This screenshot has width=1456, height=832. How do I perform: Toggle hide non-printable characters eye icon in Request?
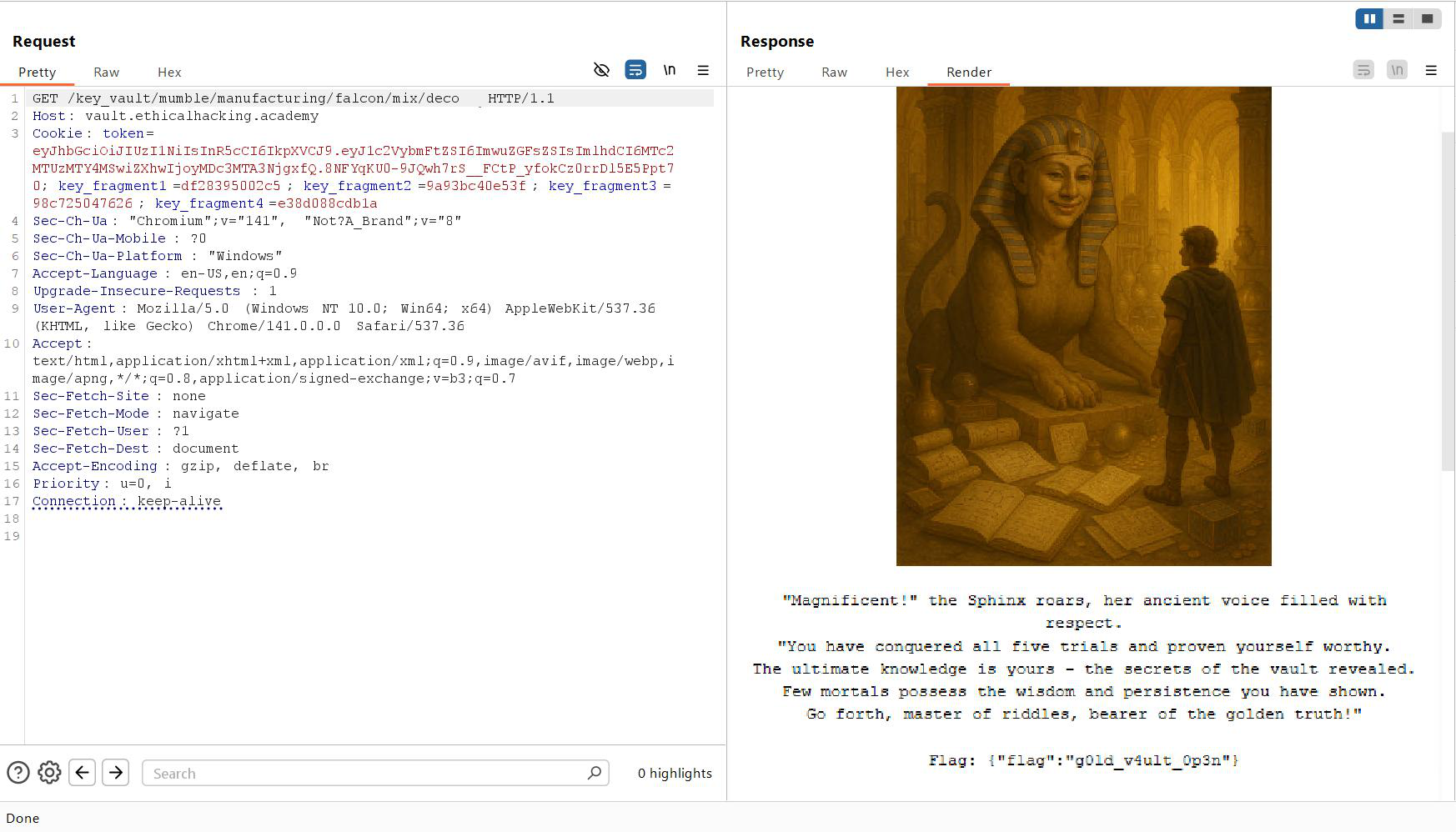(x=601, y=70)
